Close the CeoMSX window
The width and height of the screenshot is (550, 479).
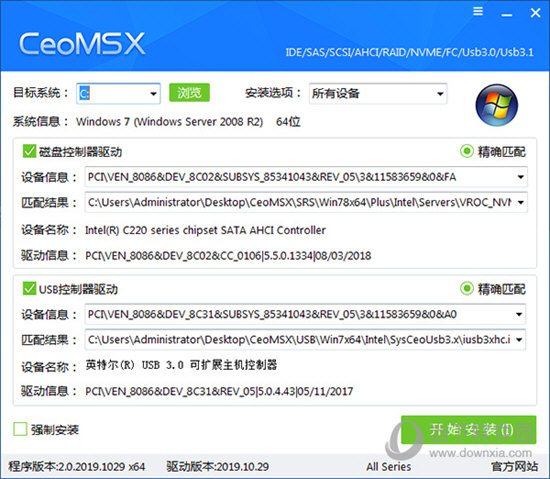click(535, 13)
